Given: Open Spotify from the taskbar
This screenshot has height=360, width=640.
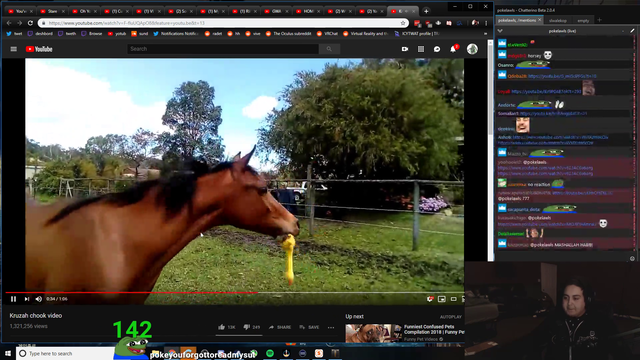Looking at the screenshot, I should (270, 353).
